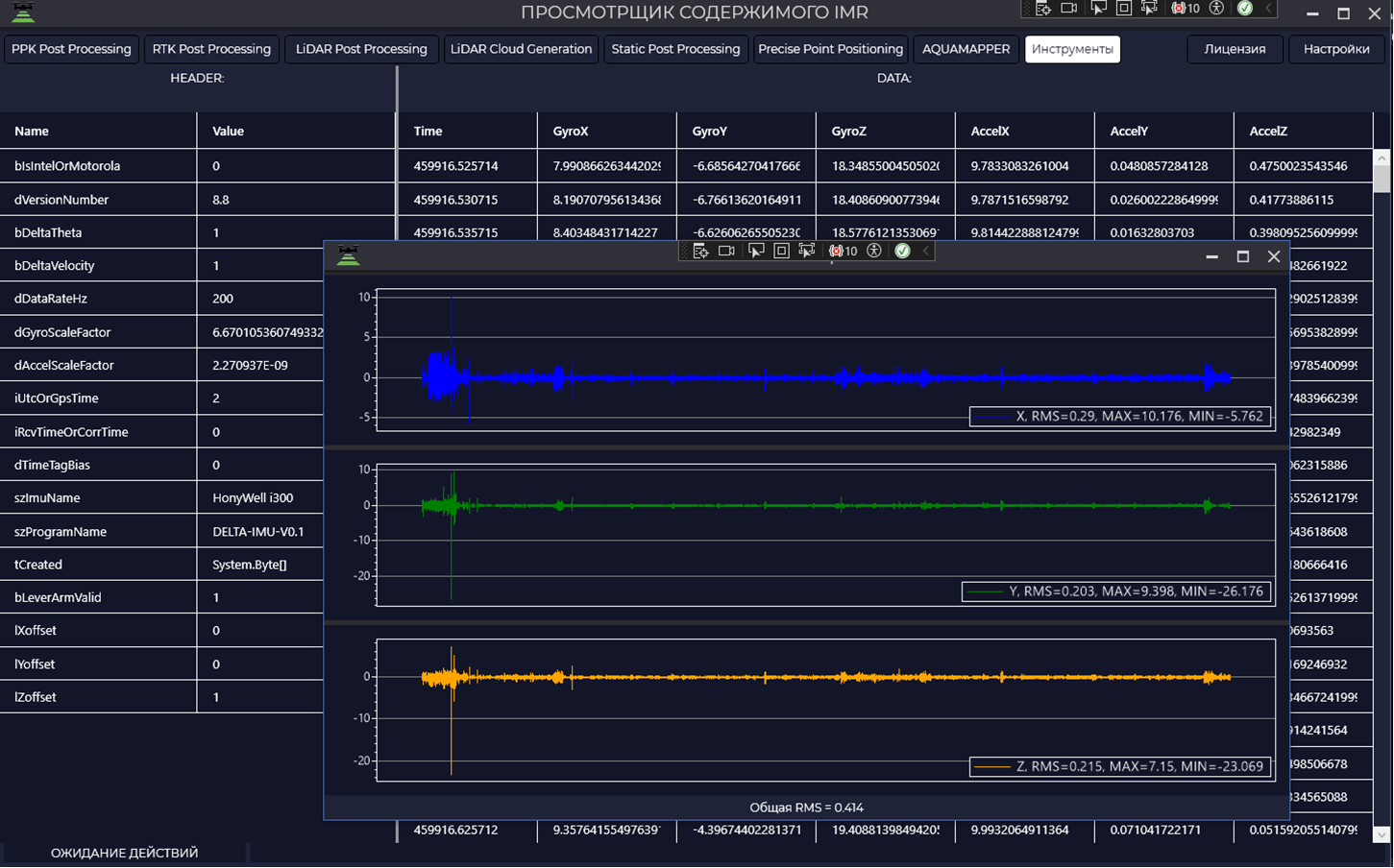This screenshot has height=868, width=1394.
Task: Click the data table vertical scrollbar thumb
Action: pyautogui.click(x=1382, y=180)
